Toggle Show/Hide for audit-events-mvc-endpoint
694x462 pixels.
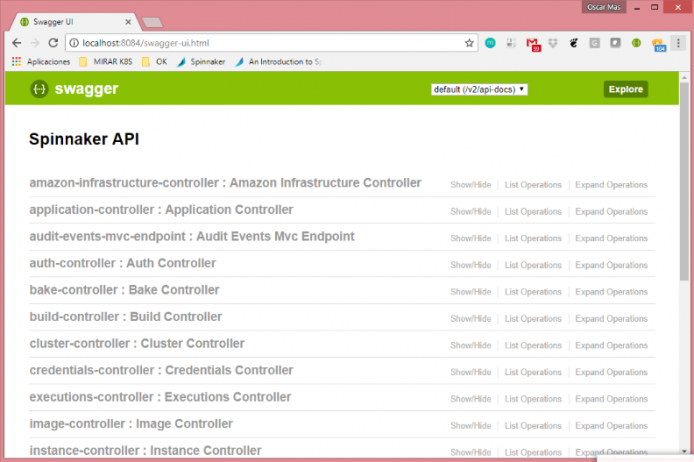pyautogui.click(x=470, y=238)
